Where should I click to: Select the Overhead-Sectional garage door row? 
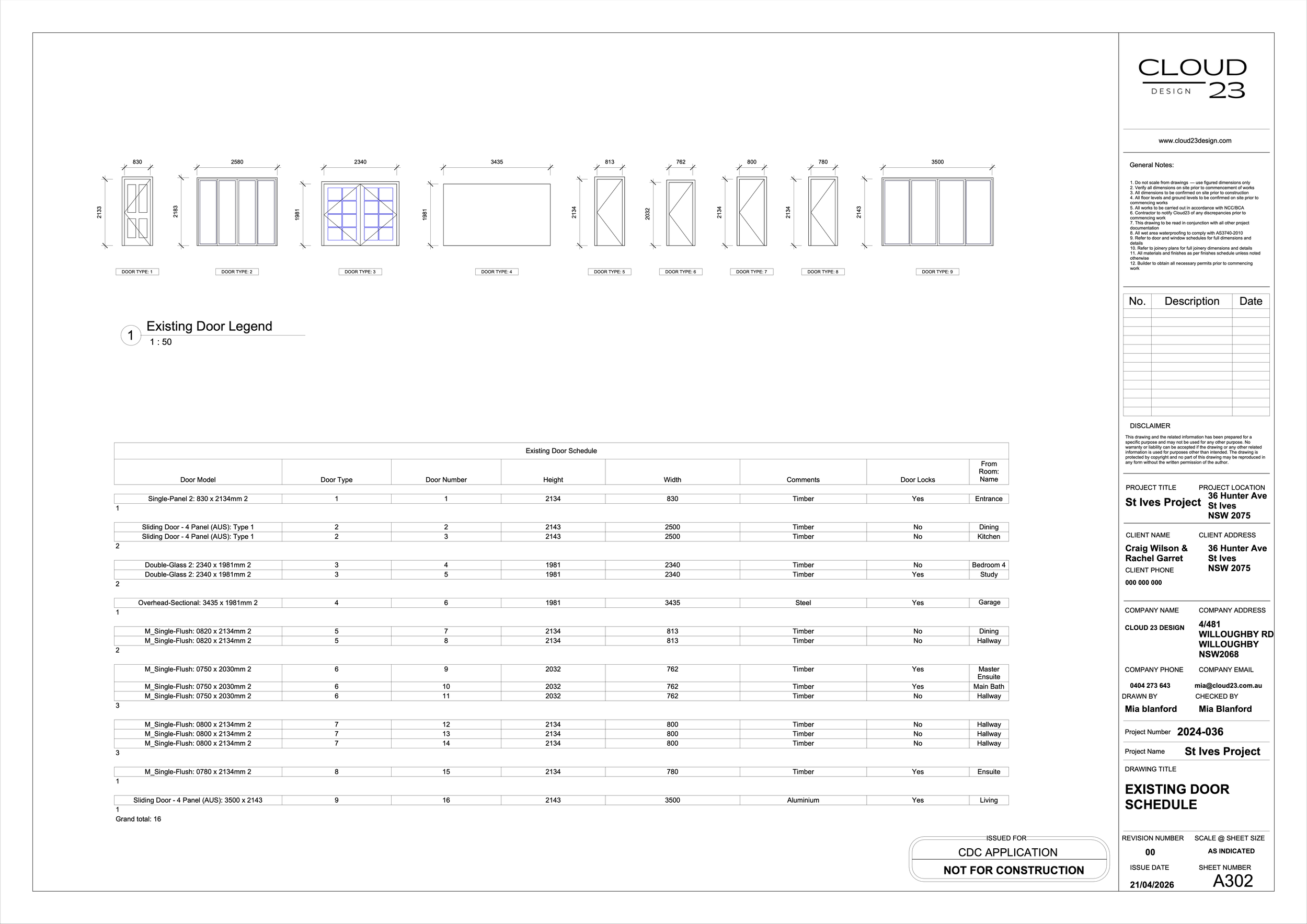point(198,603)
